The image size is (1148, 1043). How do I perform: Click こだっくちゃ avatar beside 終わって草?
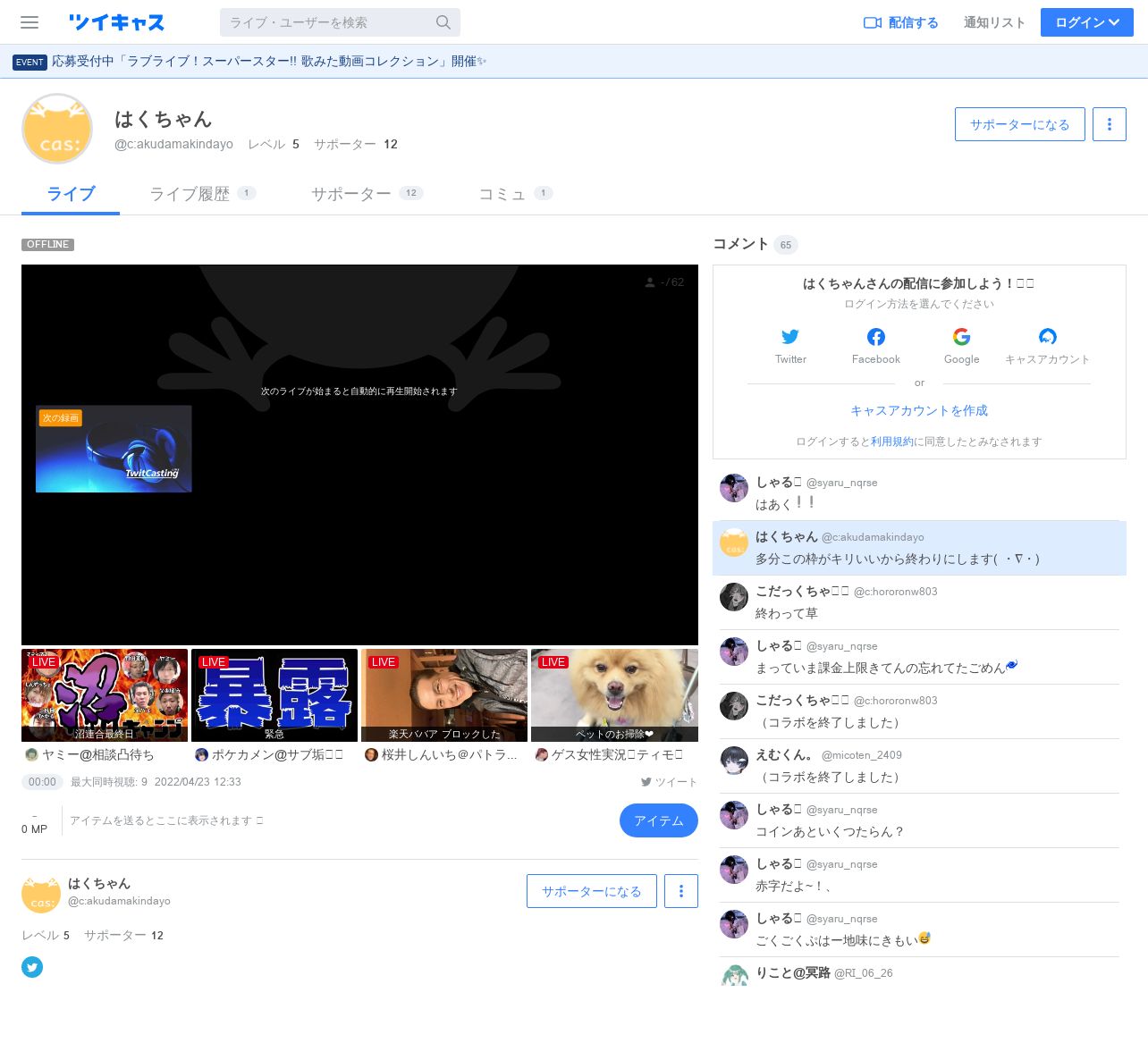tap(734, 597)
